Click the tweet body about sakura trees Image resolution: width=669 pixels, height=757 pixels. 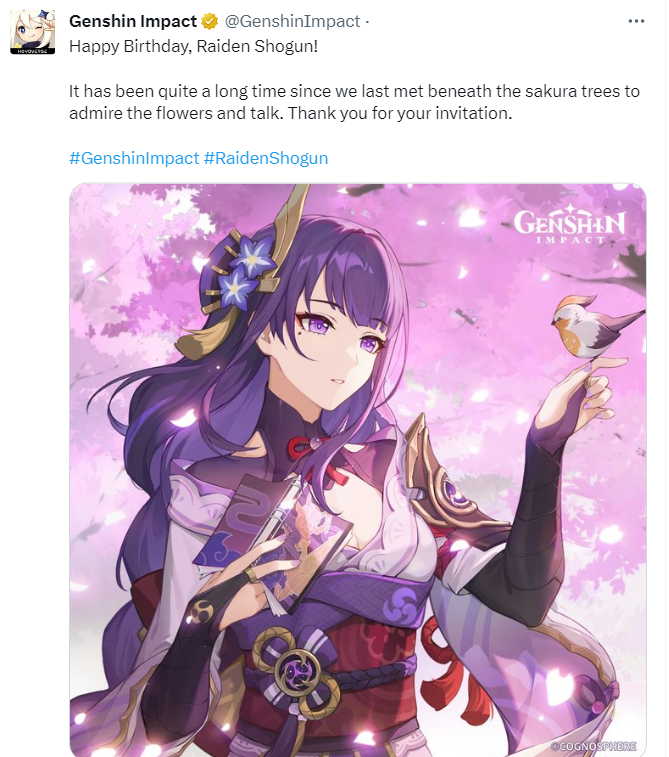coord(354,102)
